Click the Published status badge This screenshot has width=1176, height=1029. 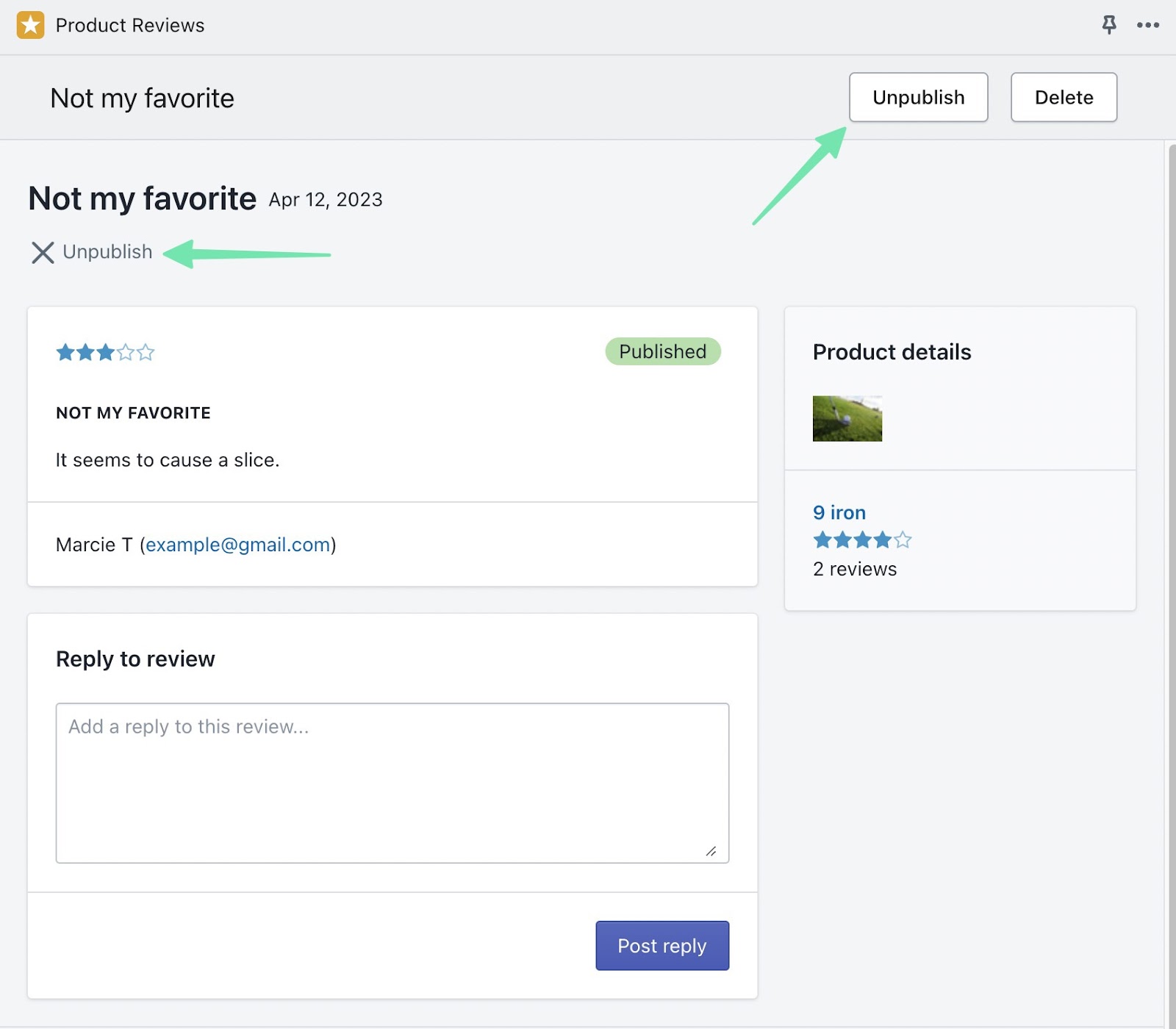[662, 351]
